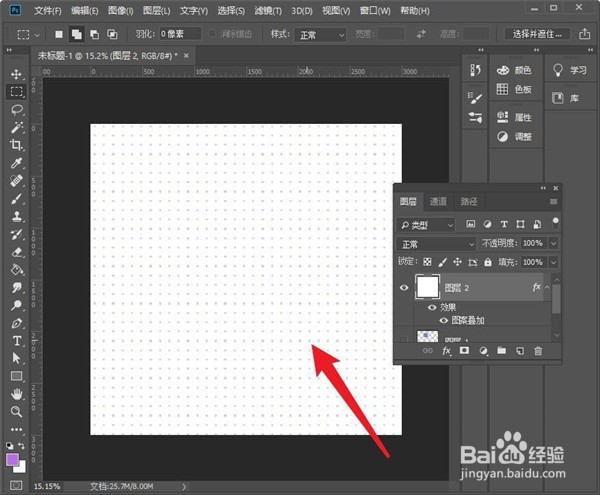Click the 羽化 feather input field
This screenshot has height=495, width=600.
click(x=180, y=34)
